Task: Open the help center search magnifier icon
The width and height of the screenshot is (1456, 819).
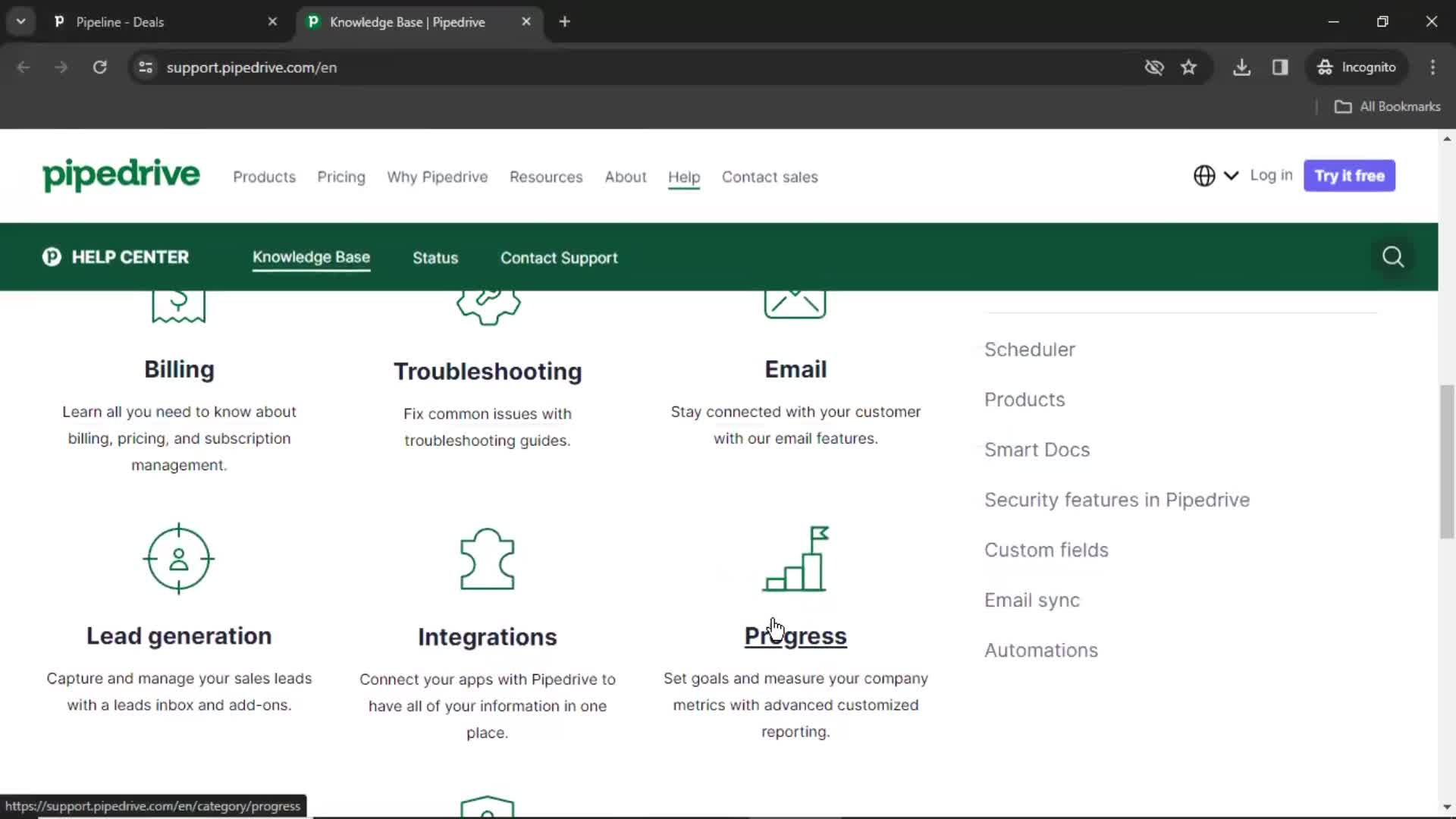Action: tap(1393, 257)
